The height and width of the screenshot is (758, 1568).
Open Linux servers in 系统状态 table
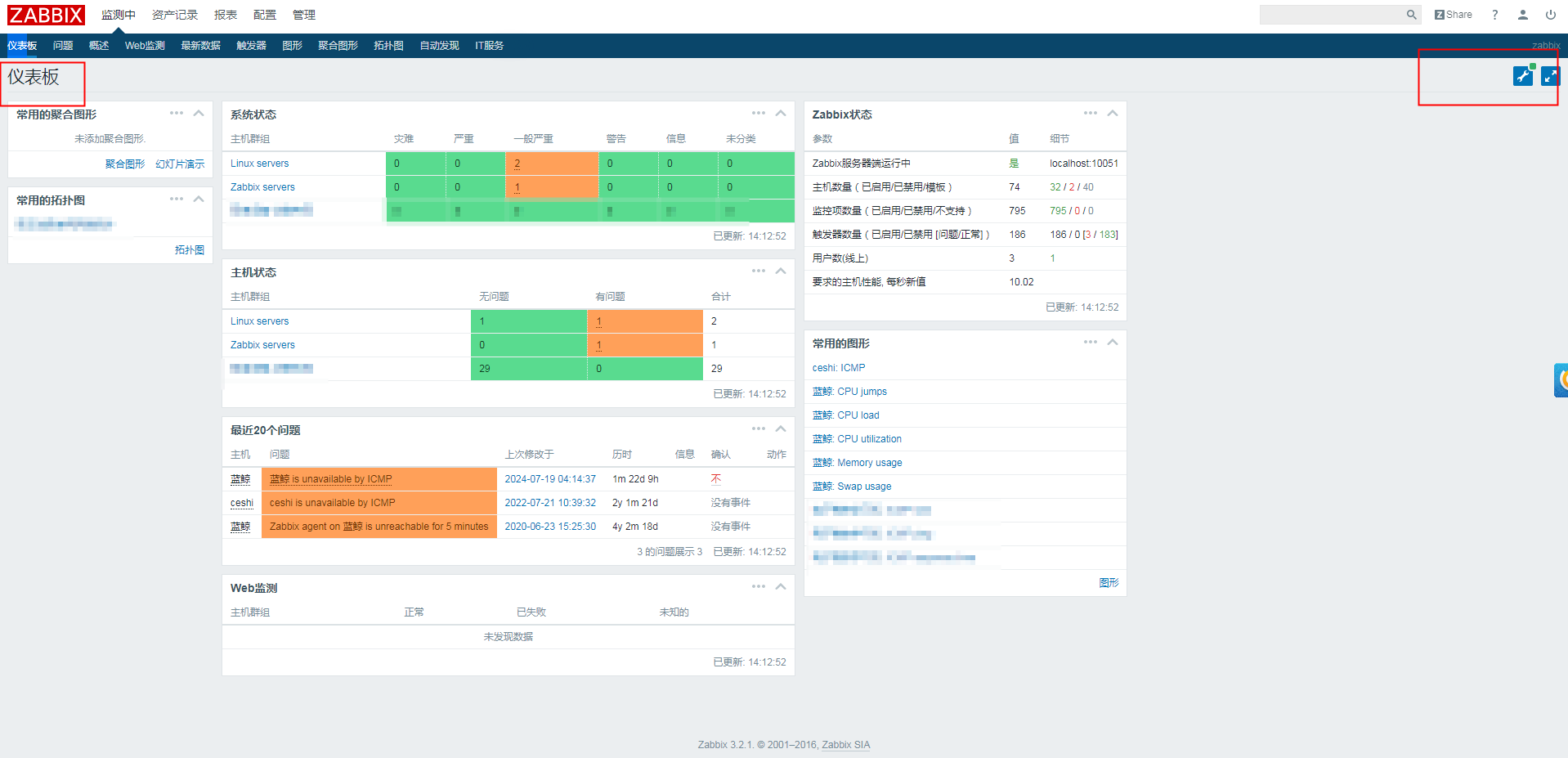coord(260,164)
